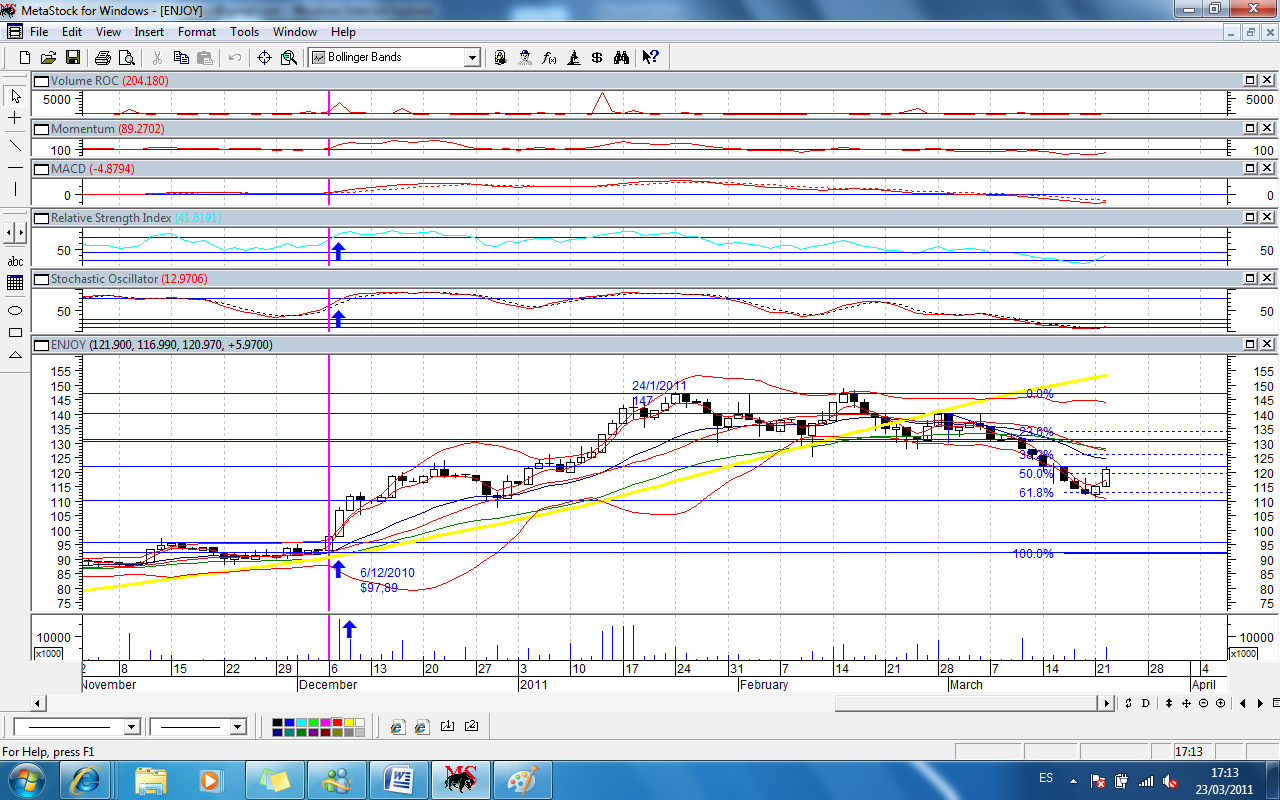The height and width of the screenshot is (800, 1280).
Task: Select the vertical line drawing tool
Action: (x=15, y=189)
